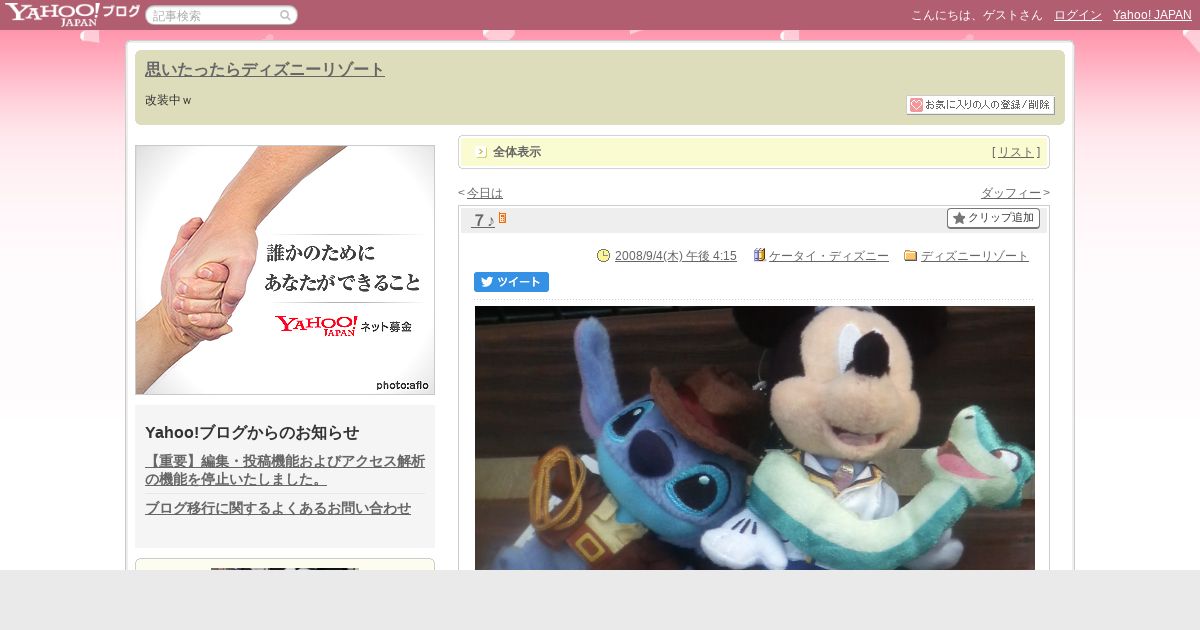The width and height of the screenshot is (1200, 630).
Task: Open the Yahoo! JAPAN top-right link
Action: 1152,15
